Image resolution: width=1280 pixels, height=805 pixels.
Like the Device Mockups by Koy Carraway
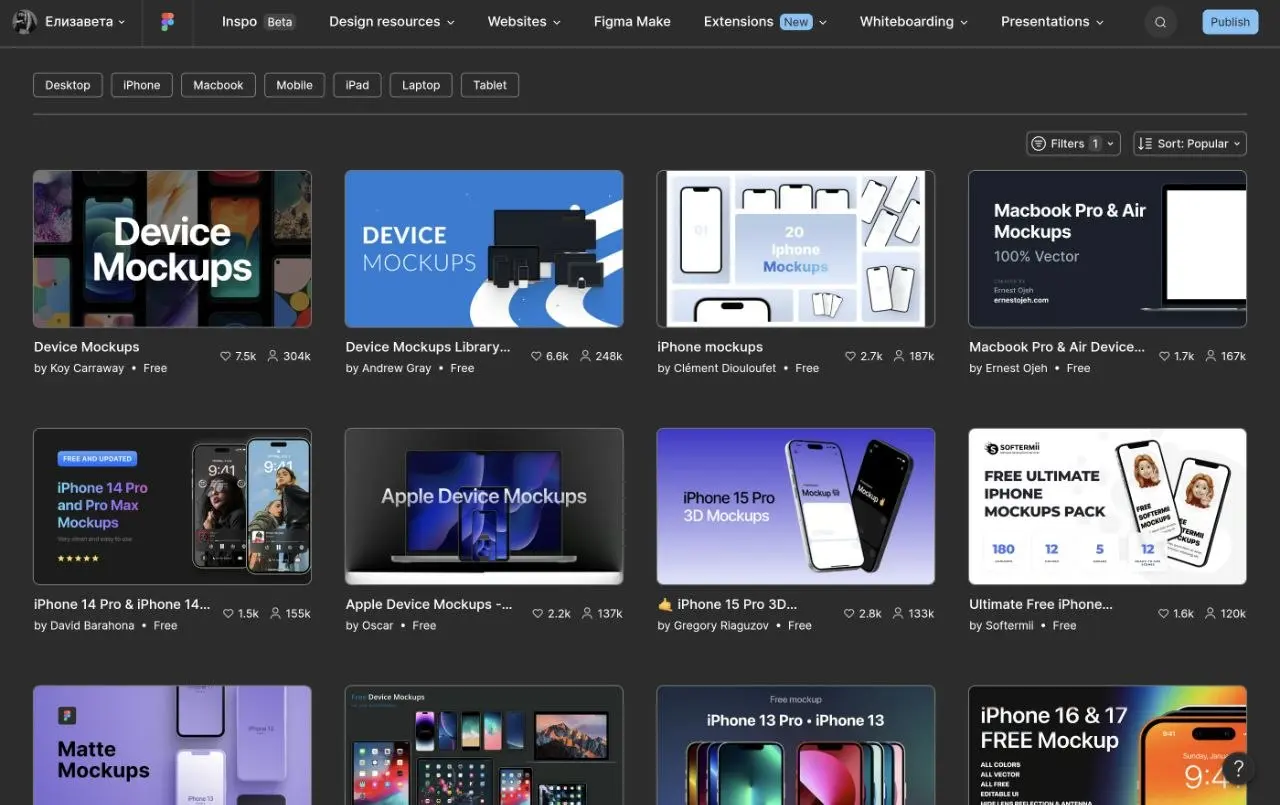point(225,356)
